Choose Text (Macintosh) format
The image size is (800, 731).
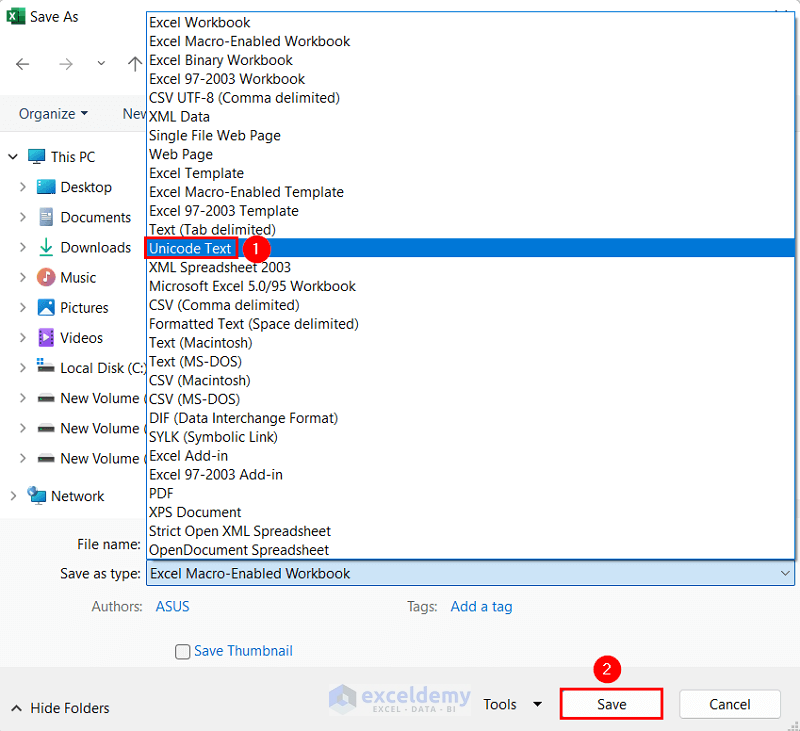point(470,343)
